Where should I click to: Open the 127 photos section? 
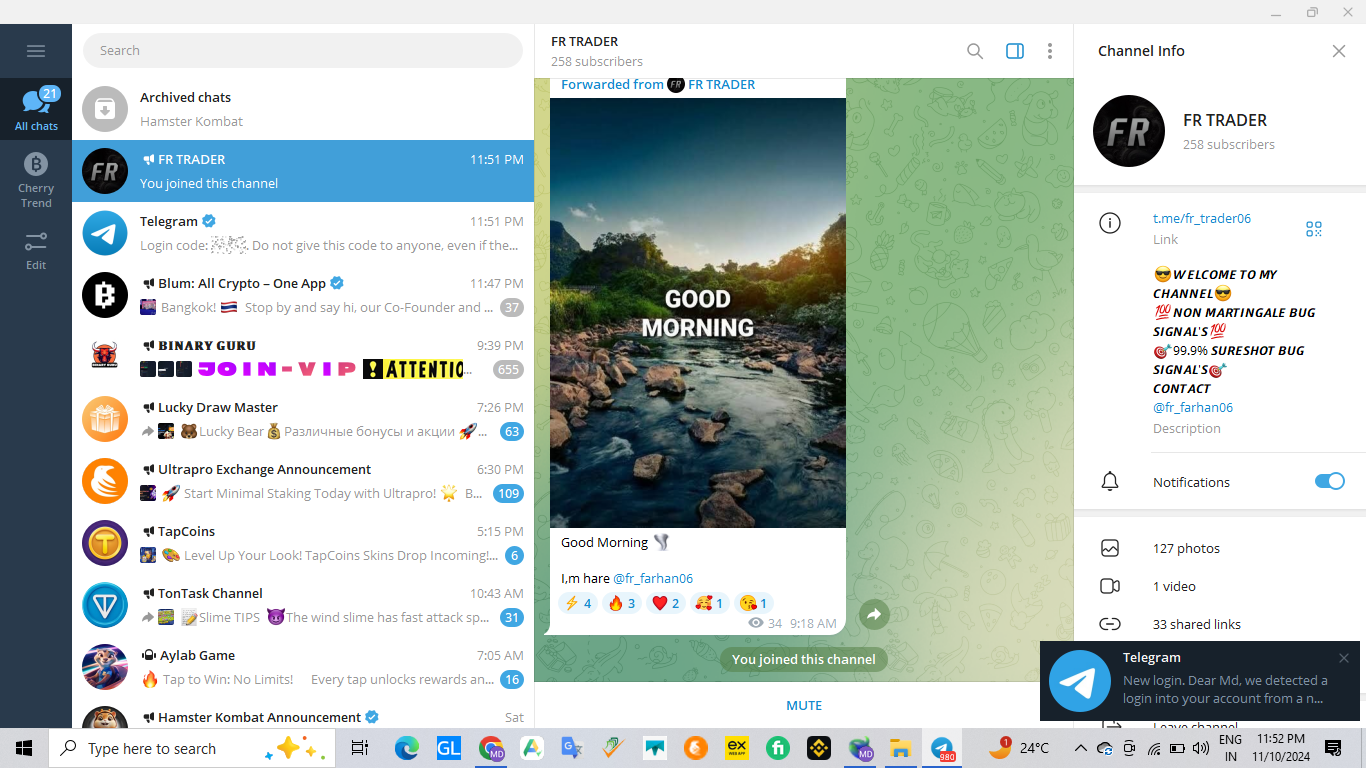pos(1220,548)
